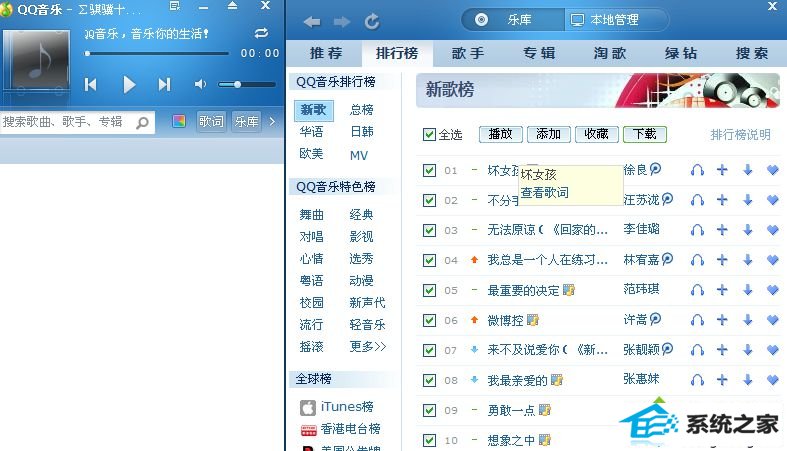This screenshot has width=787, height=451.
Task: Skip to previous track in the player
Action: (90, 85)
